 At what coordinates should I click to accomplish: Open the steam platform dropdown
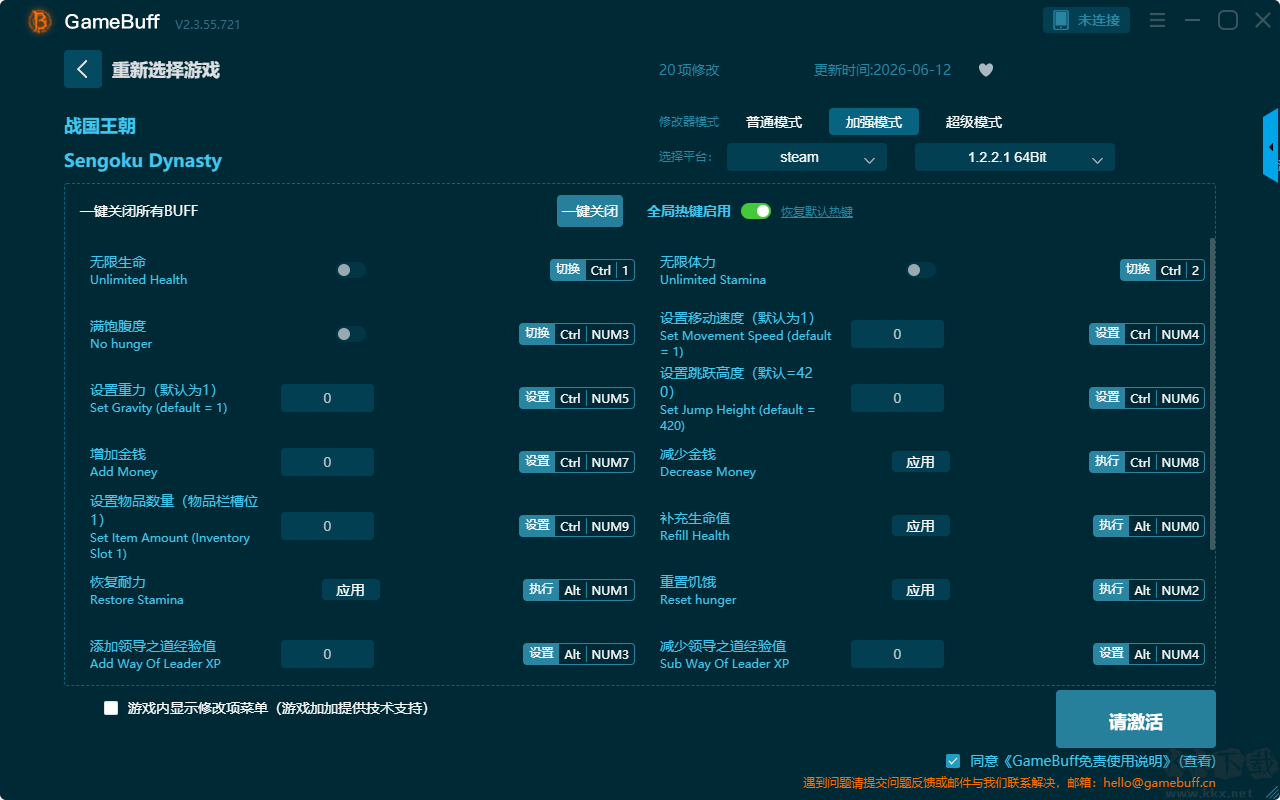(807, 157)
